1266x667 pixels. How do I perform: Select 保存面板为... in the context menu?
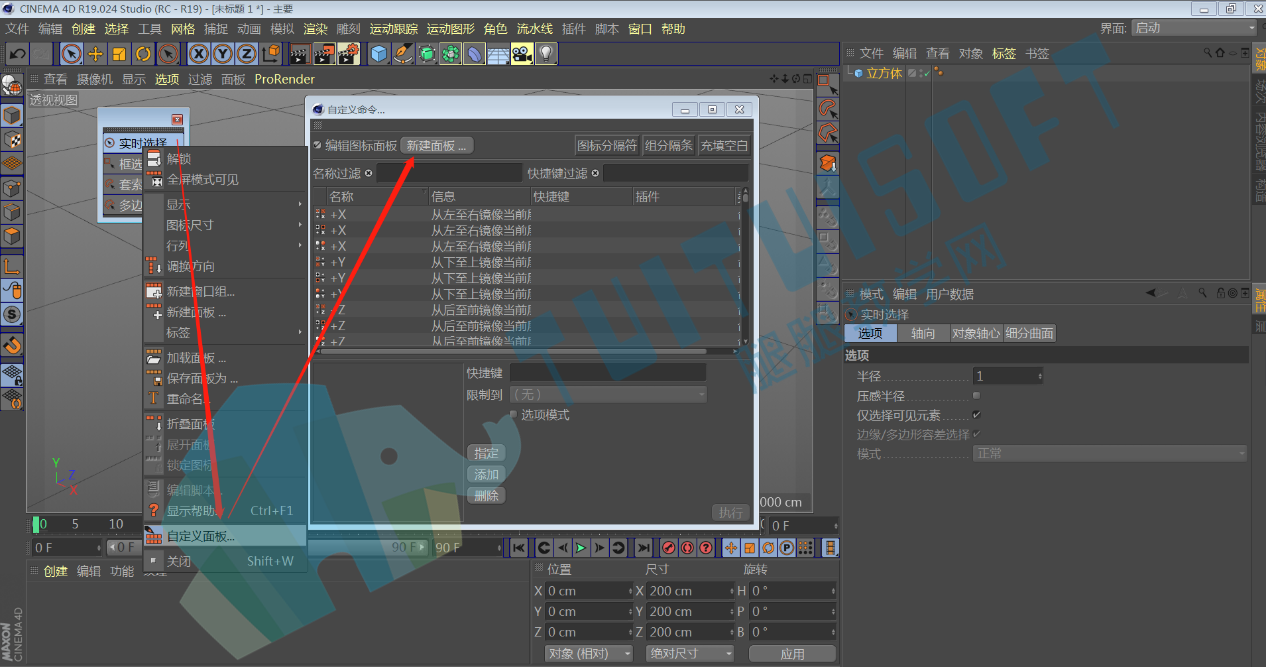tap(226, 378)
